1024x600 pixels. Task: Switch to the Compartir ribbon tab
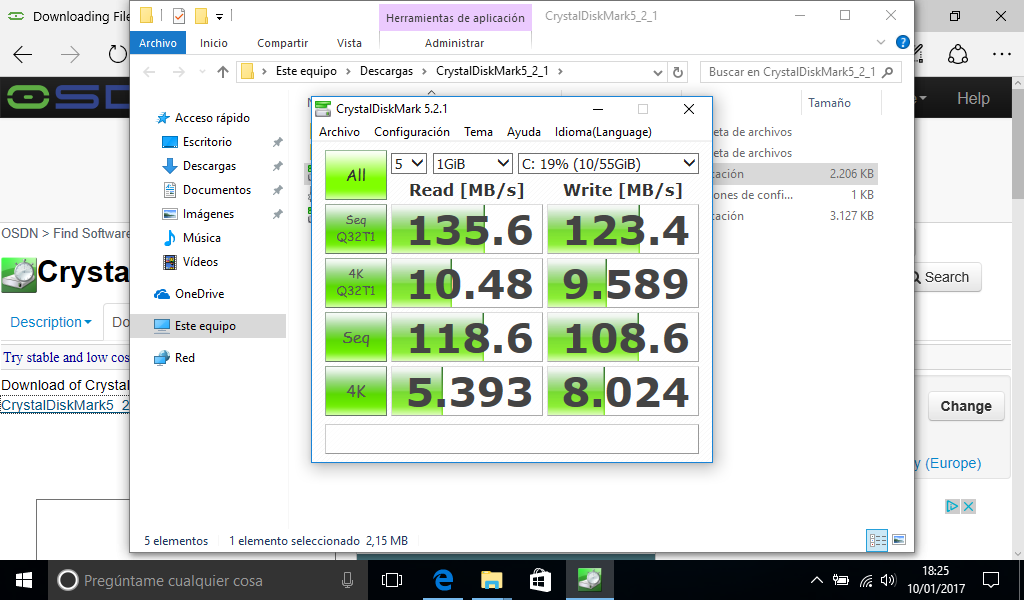coord(283,43)
